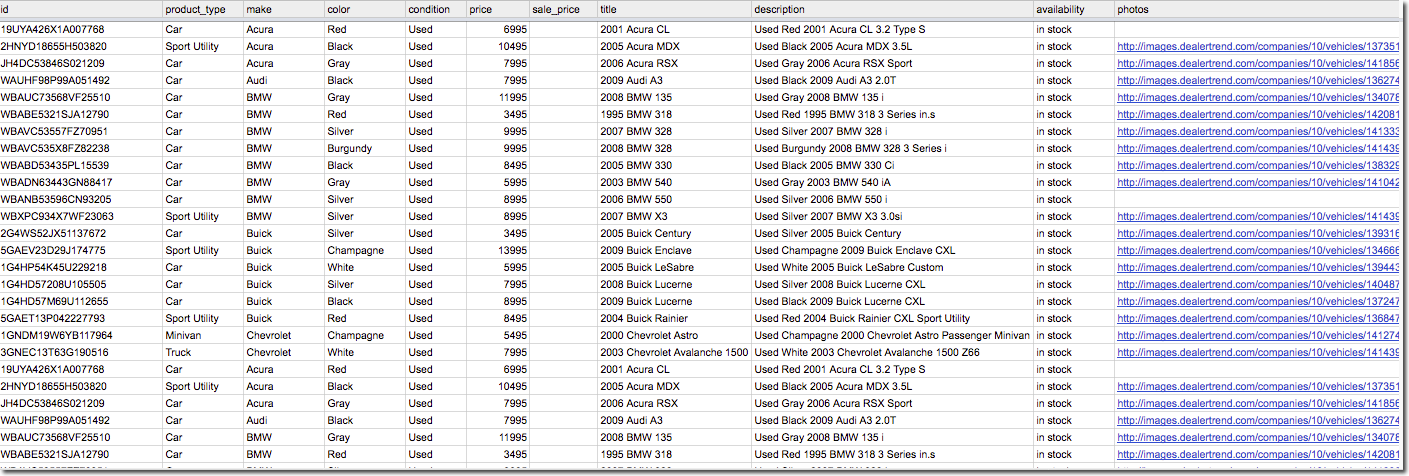Select the condition column header

click(435, 9)
